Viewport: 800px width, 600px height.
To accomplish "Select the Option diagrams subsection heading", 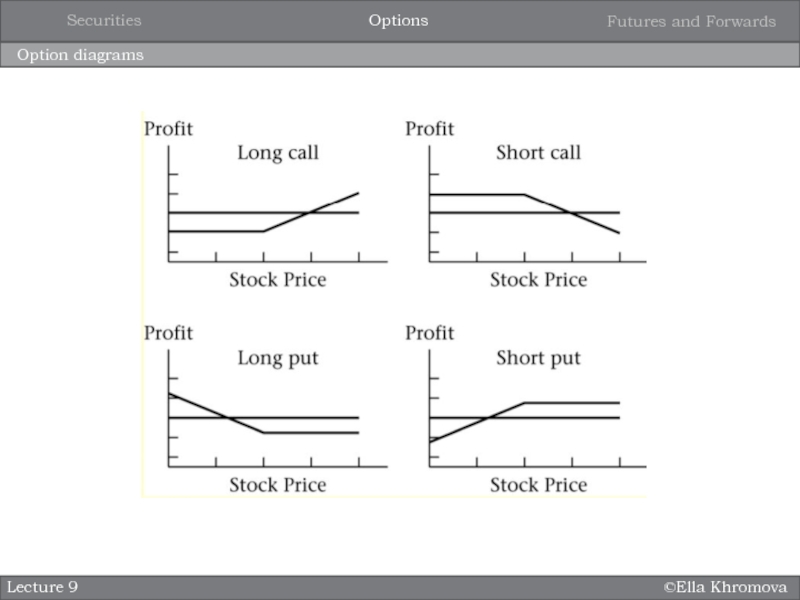I will click(x=79, y=55).
